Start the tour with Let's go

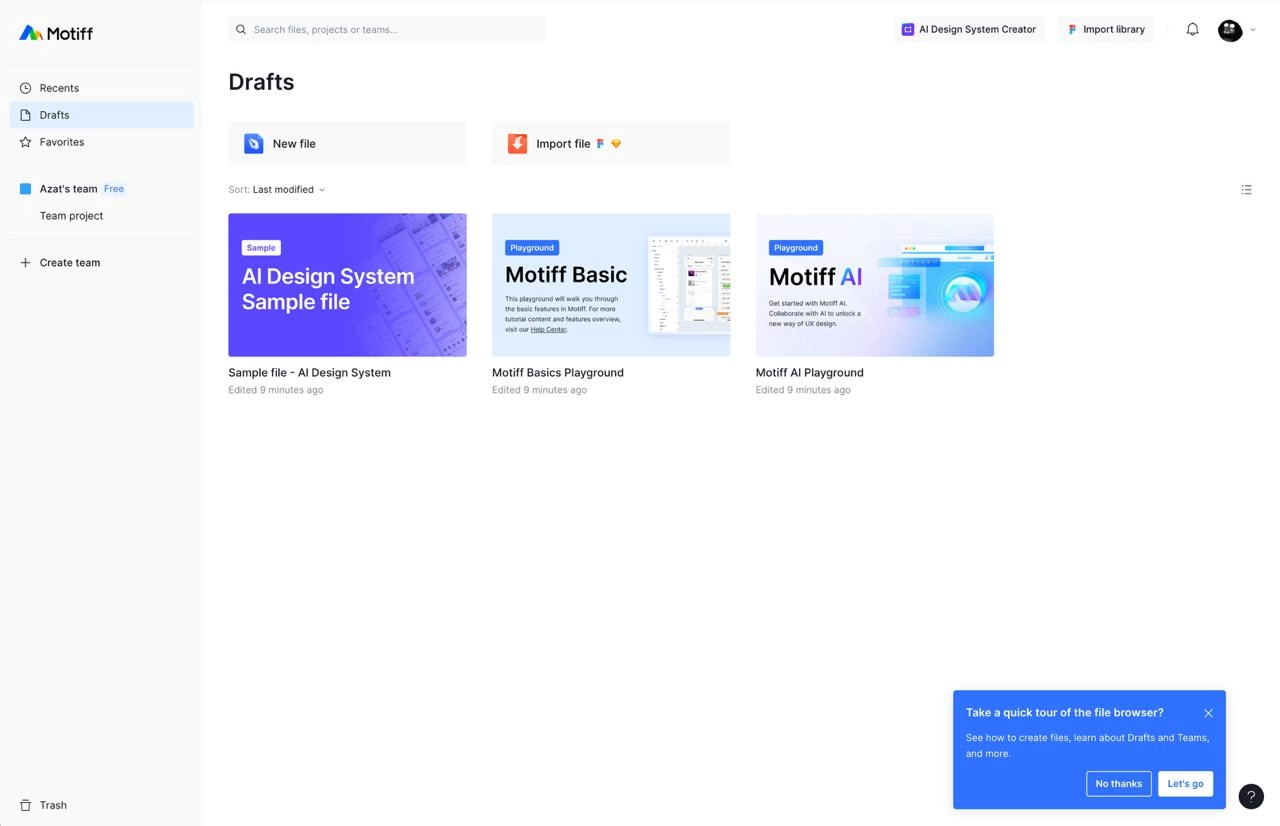(1185, 784)
